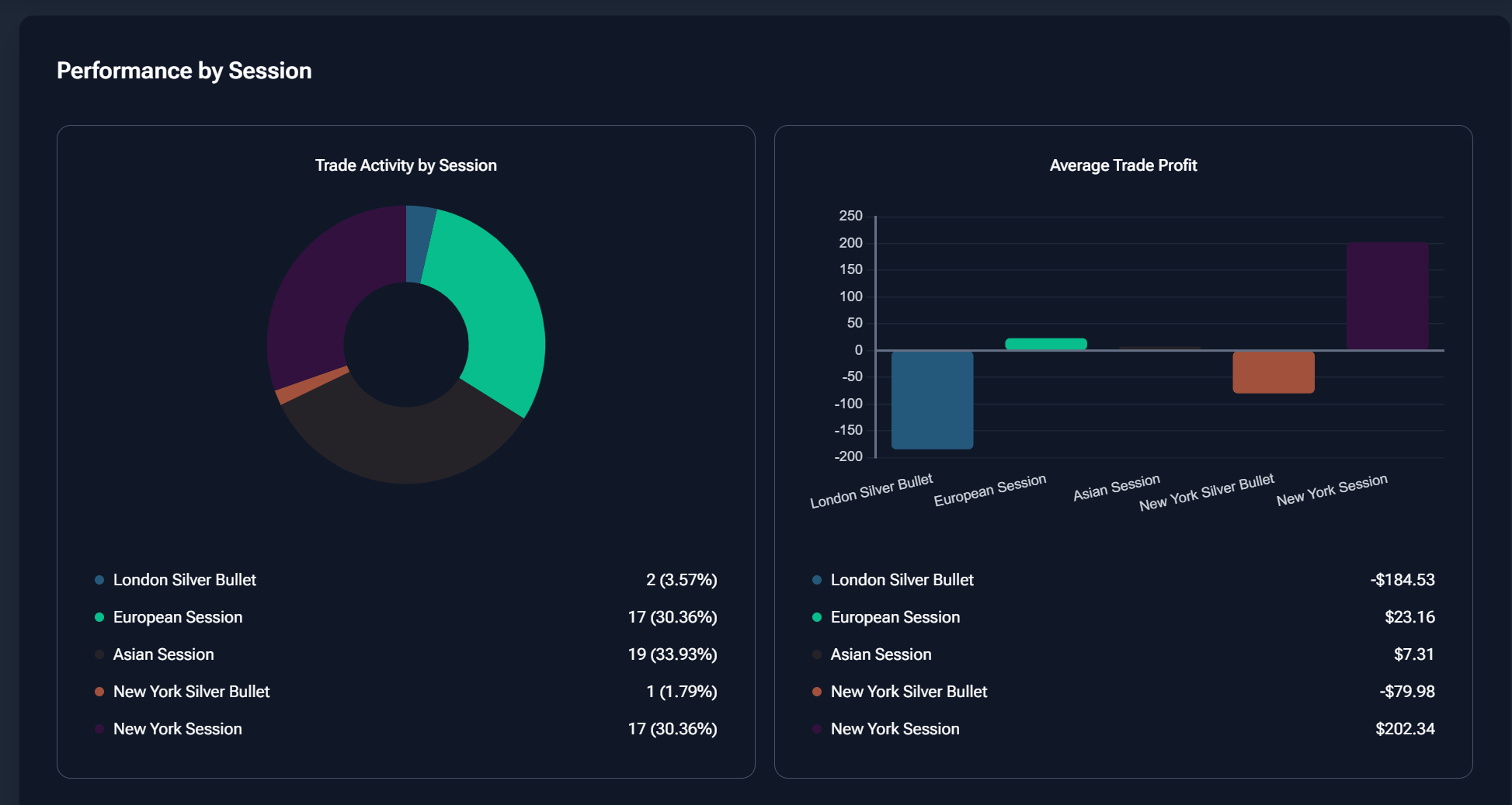Select the '19 (33.93%)' Asian Session value
Screen dimensions: 1512x805
(673, 654)
